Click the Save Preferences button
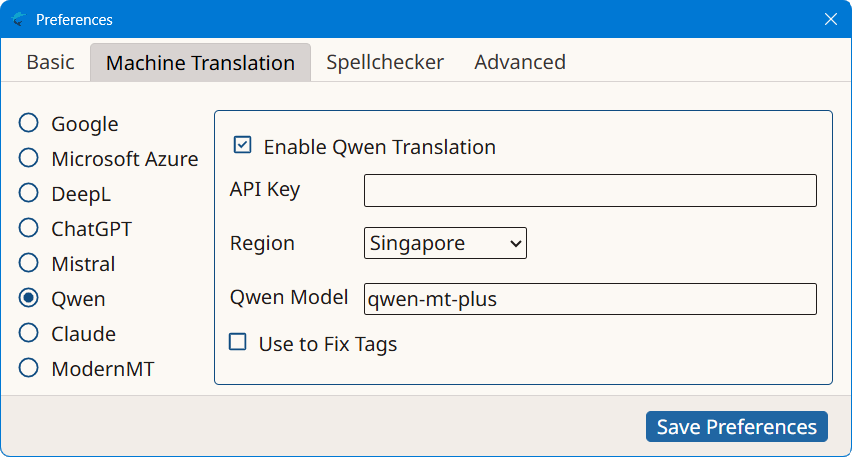Viewport: 852px width, 457px height. pyautogui.click(x=736, y=426)
